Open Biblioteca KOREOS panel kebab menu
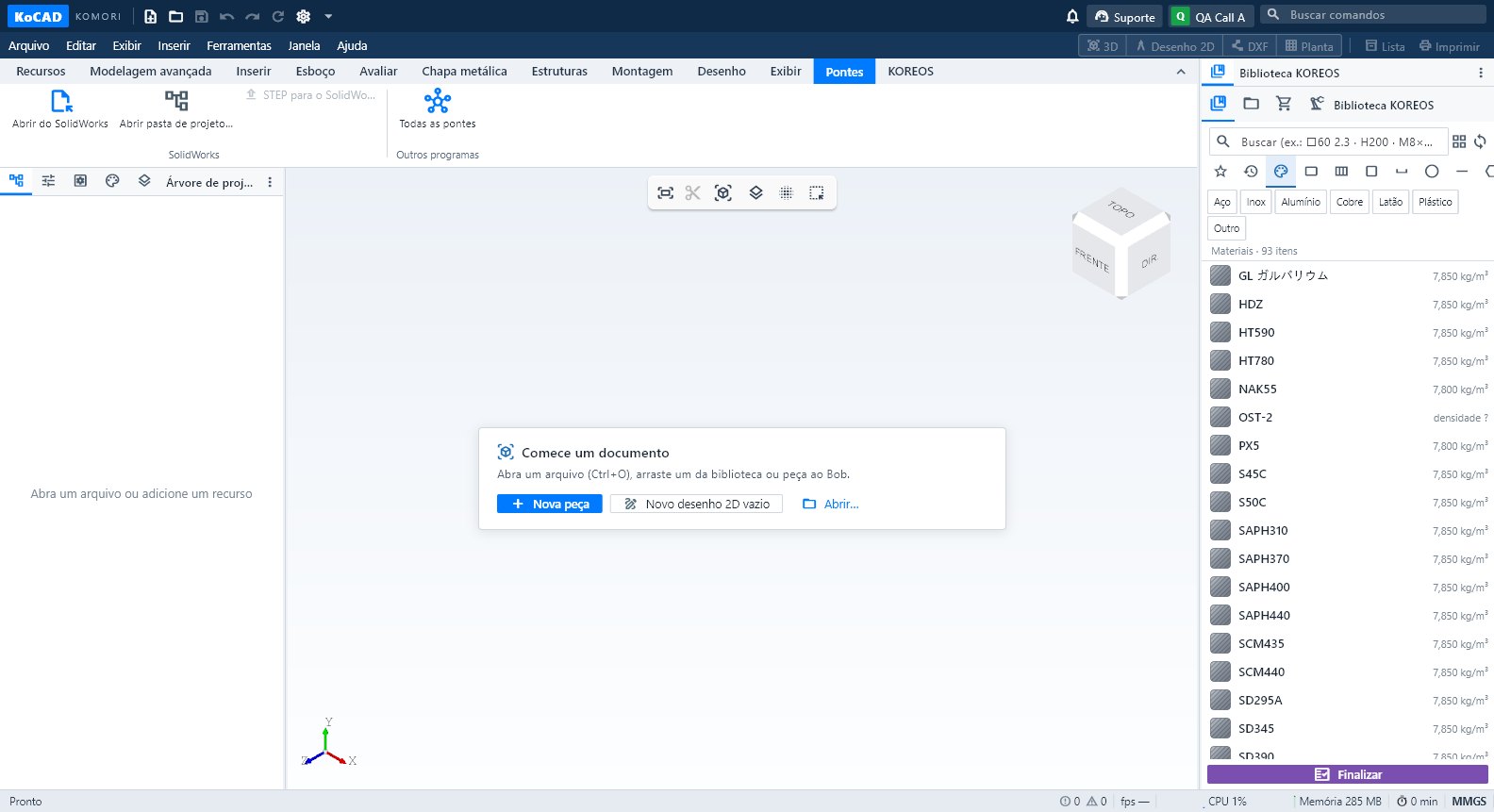This screenshot has width=1494, height=812. click(1481, 73)
